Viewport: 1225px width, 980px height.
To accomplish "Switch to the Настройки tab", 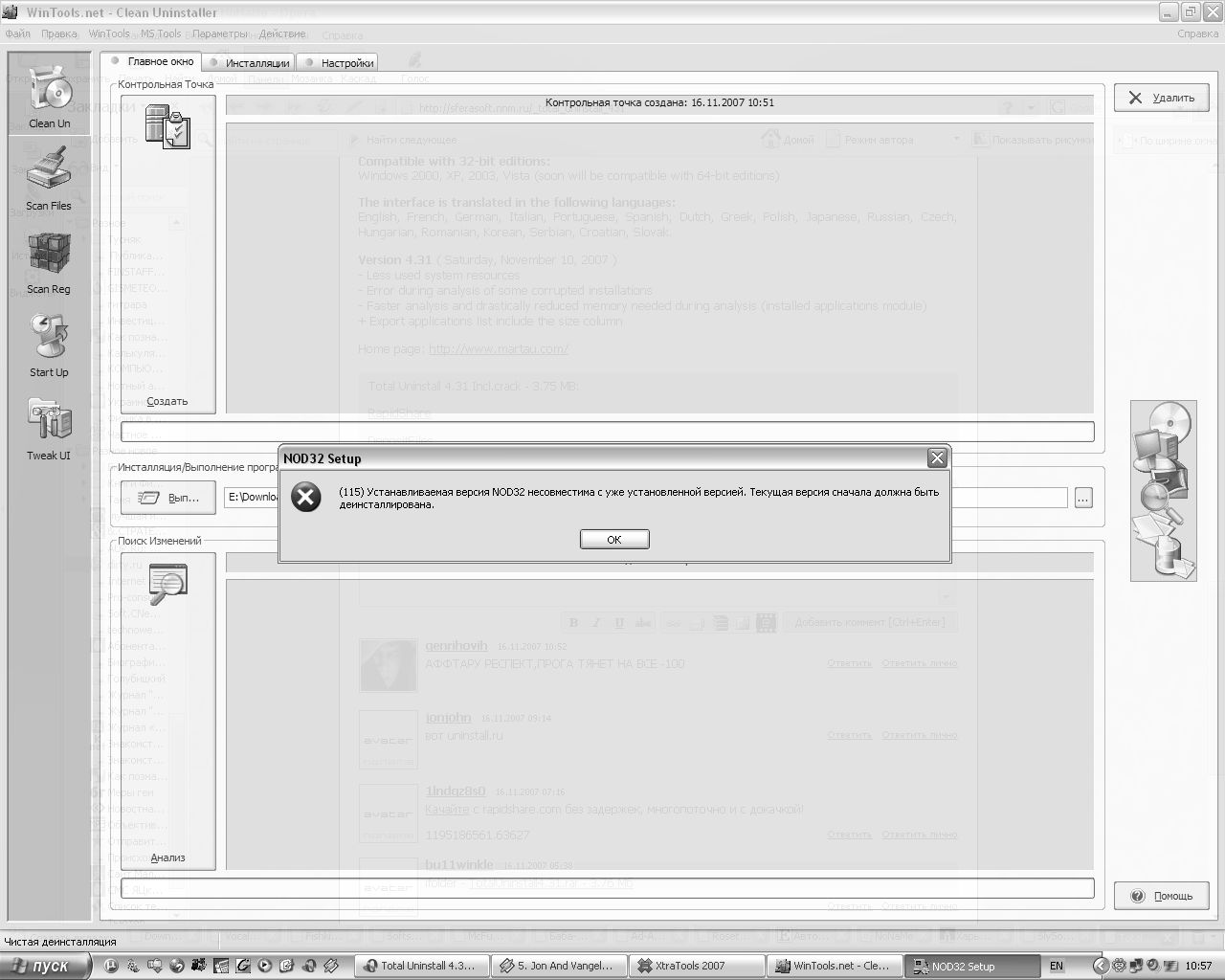I will pos(337,63).
